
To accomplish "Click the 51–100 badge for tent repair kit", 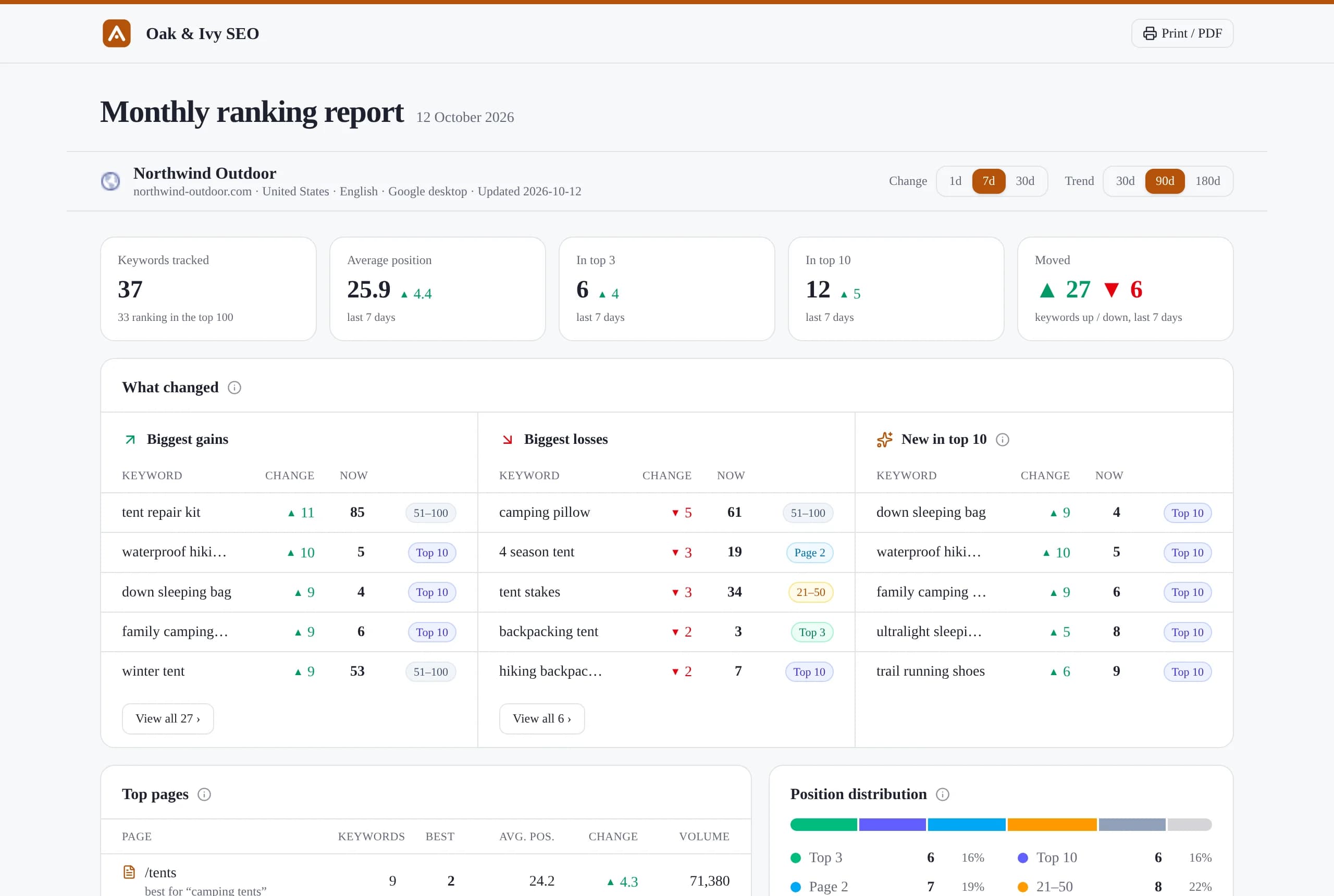I will pos(431,513).
